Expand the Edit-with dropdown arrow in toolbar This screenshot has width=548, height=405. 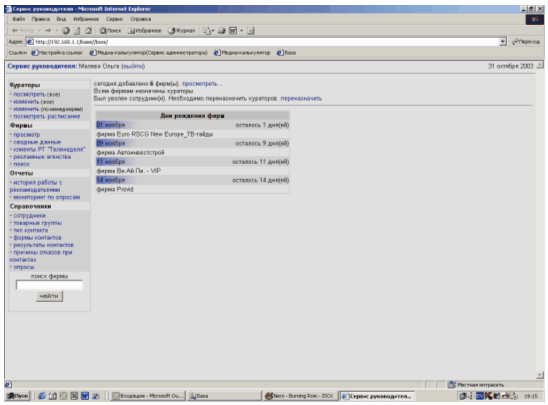click(241, 31)
